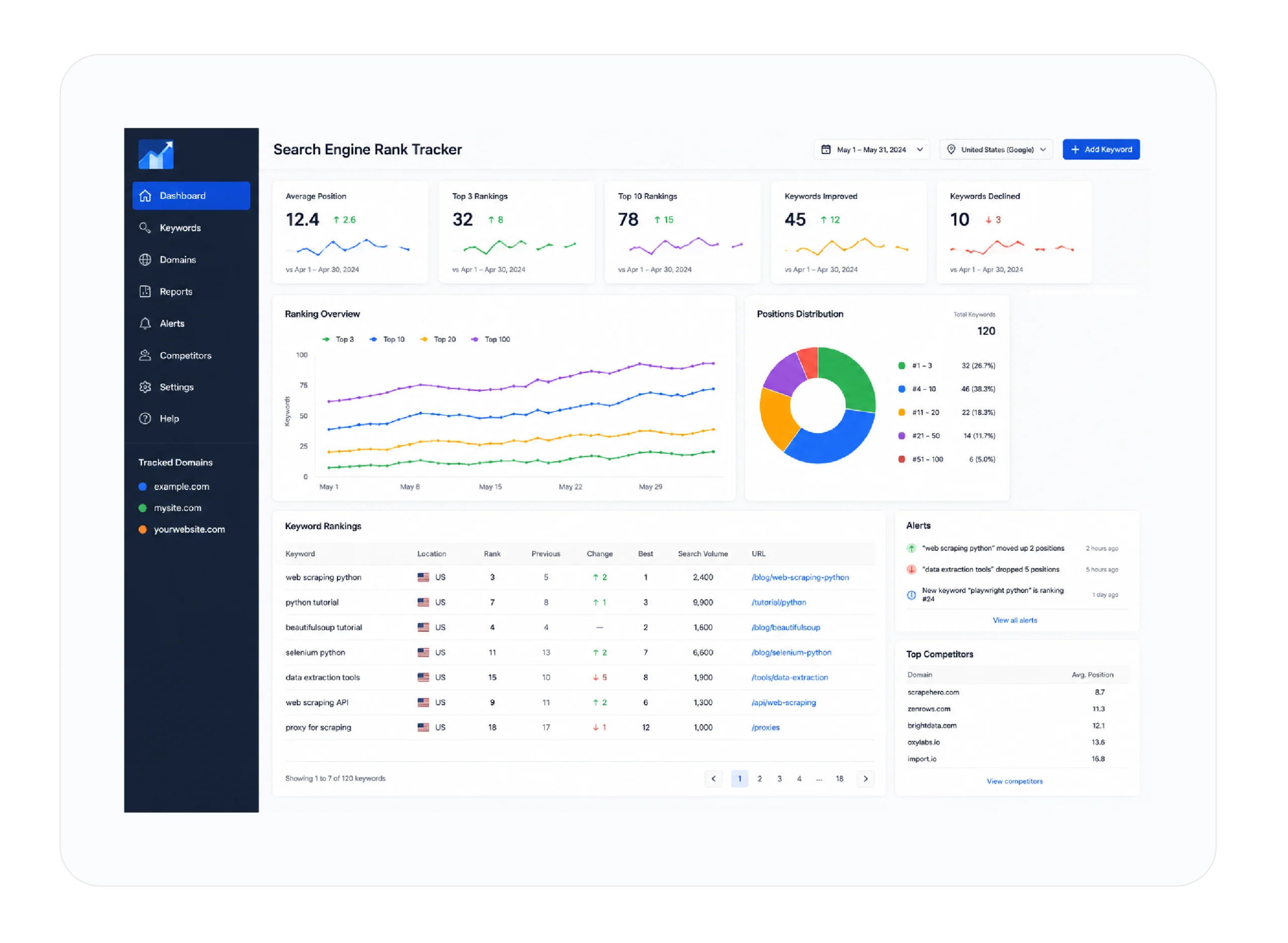Viewport: 1288px width, 943px height.
Task: Click the Avg. Position column header
Action: tap(1093, 675)
